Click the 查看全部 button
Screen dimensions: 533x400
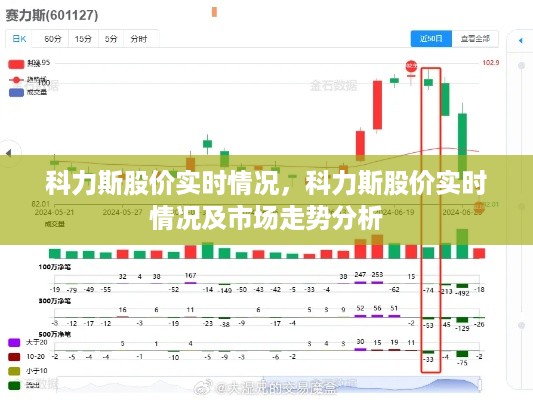point(475,39)
